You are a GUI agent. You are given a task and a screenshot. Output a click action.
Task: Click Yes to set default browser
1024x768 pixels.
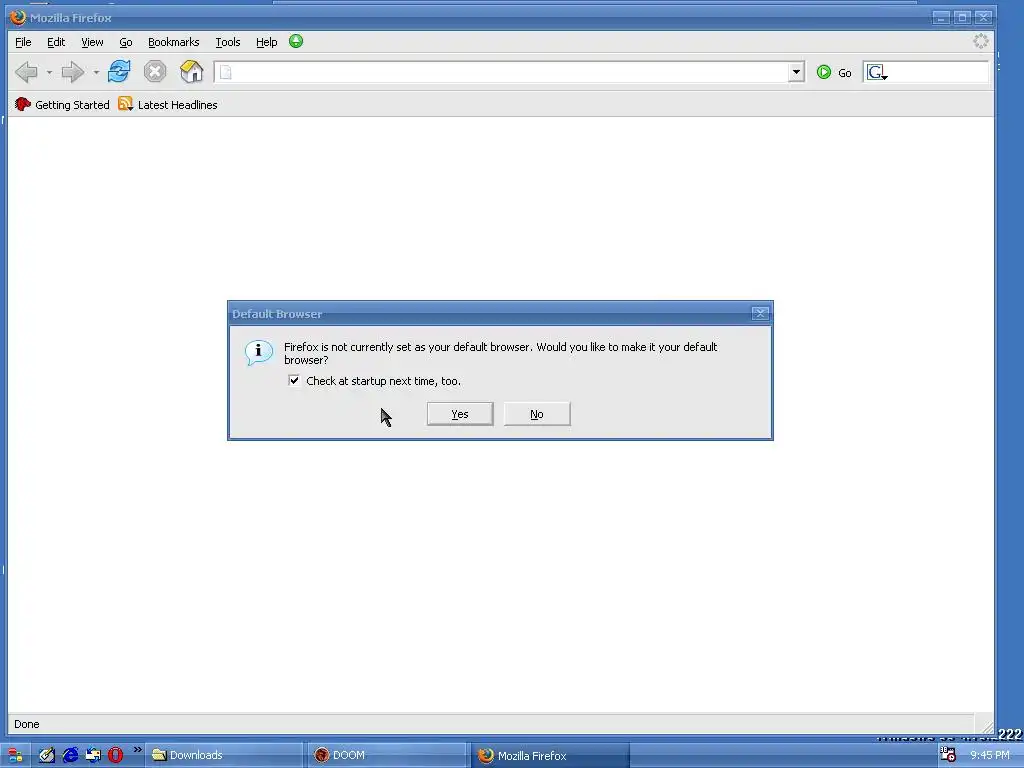tap(460, 414)
